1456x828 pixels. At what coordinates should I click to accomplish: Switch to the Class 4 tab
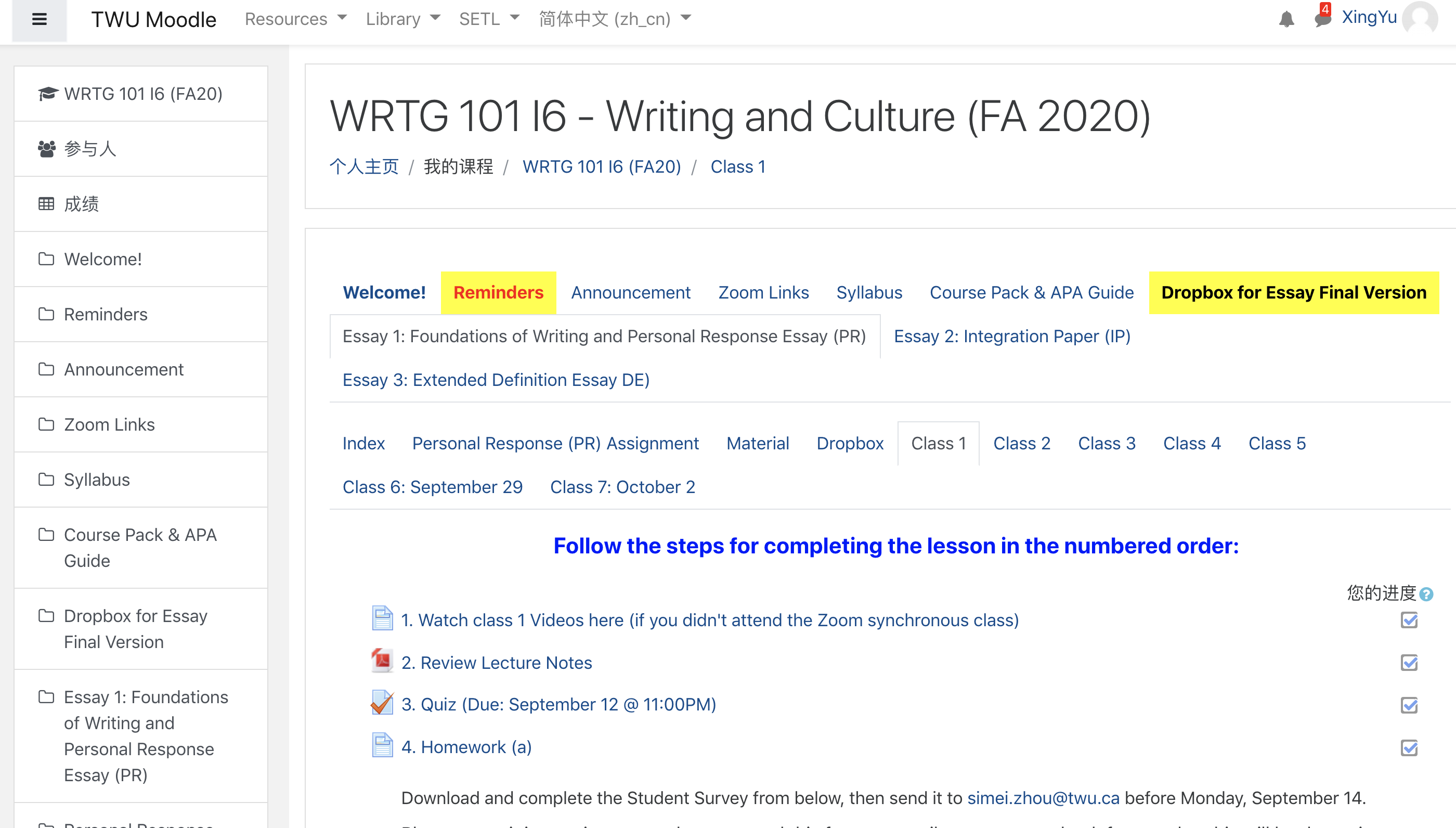pos(1192,443)
